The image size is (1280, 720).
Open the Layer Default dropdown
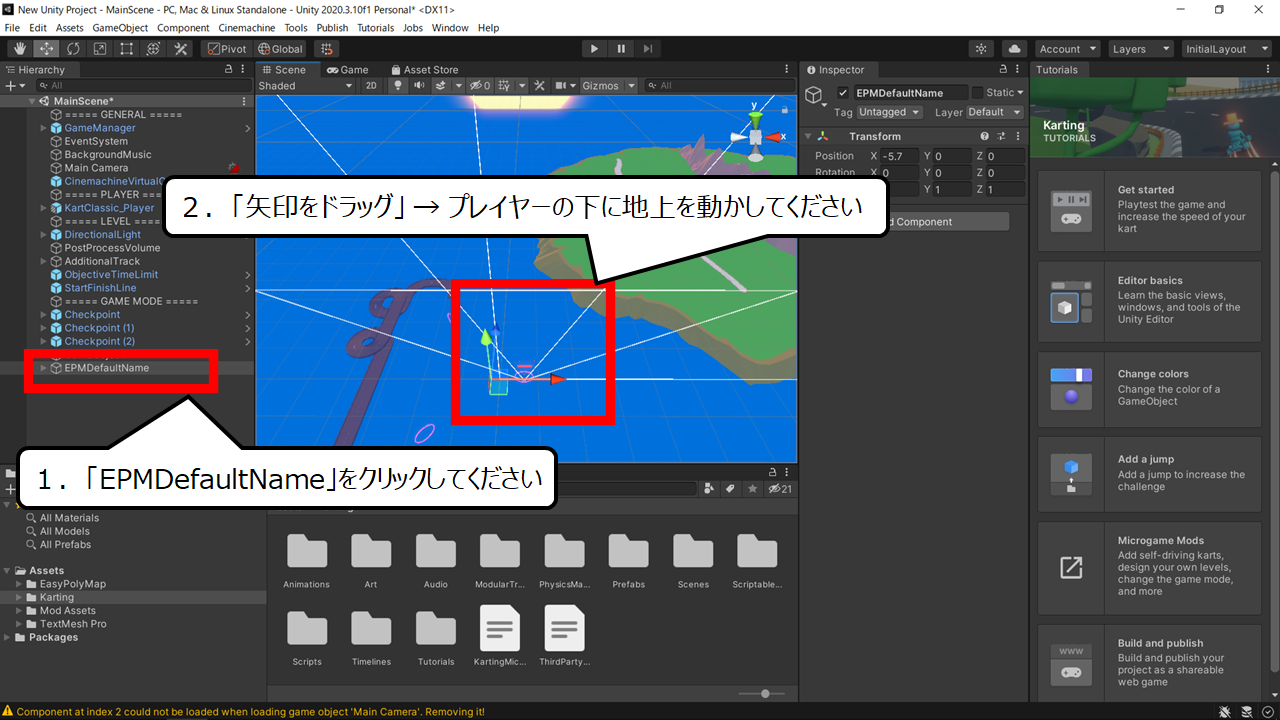[x=994, y=112]
